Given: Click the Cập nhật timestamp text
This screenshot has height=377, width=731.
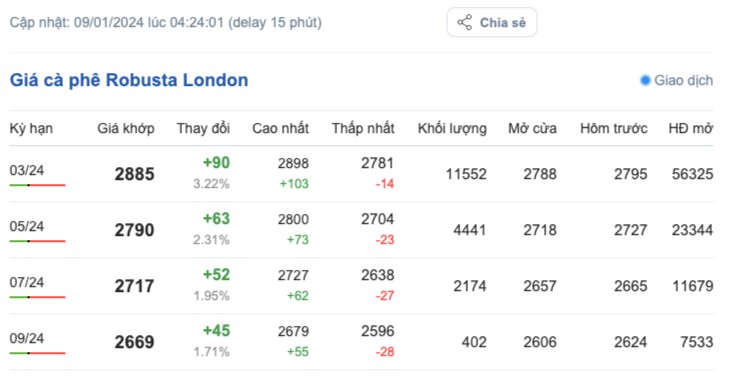Looking at the screenshot, I should (x=166, y=22).
